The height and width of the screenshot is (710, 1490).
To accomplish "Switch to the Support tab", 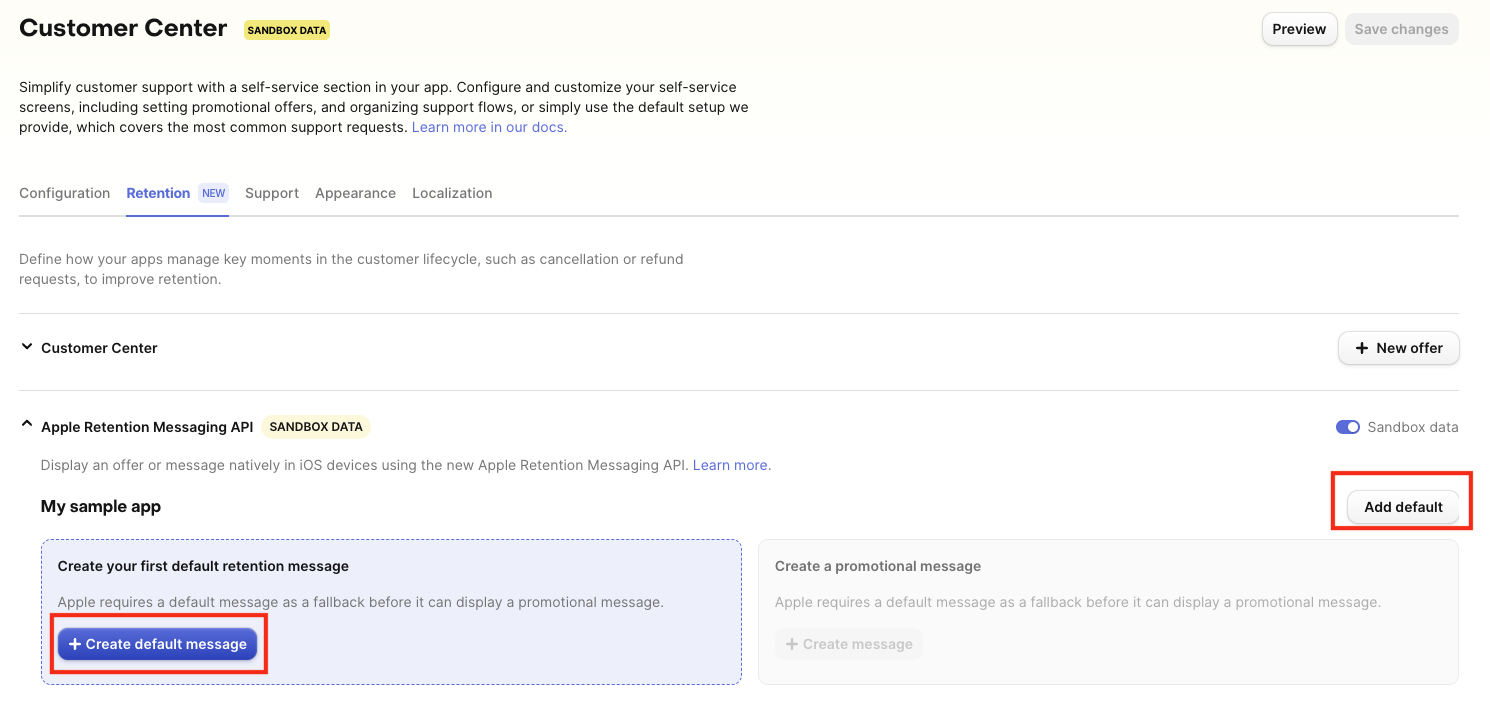I will pos(272,193).
